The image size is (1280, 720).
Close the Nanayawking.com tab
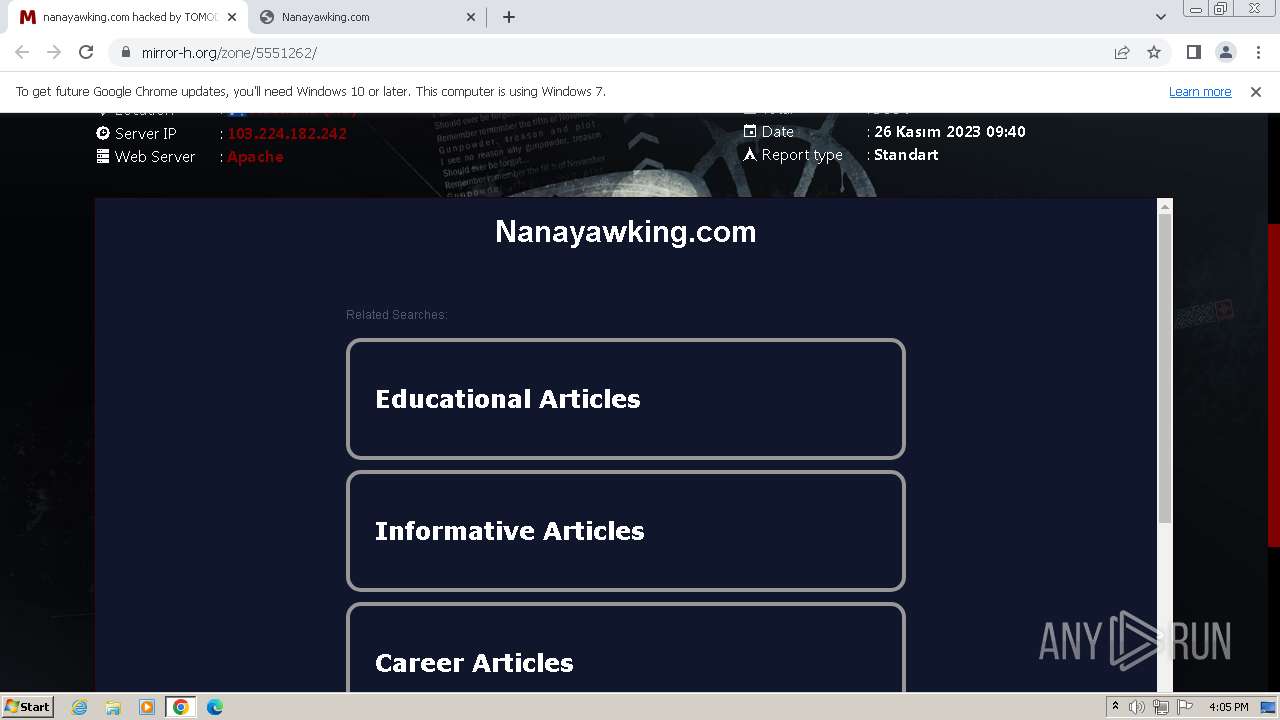click(x=472, y=17)
